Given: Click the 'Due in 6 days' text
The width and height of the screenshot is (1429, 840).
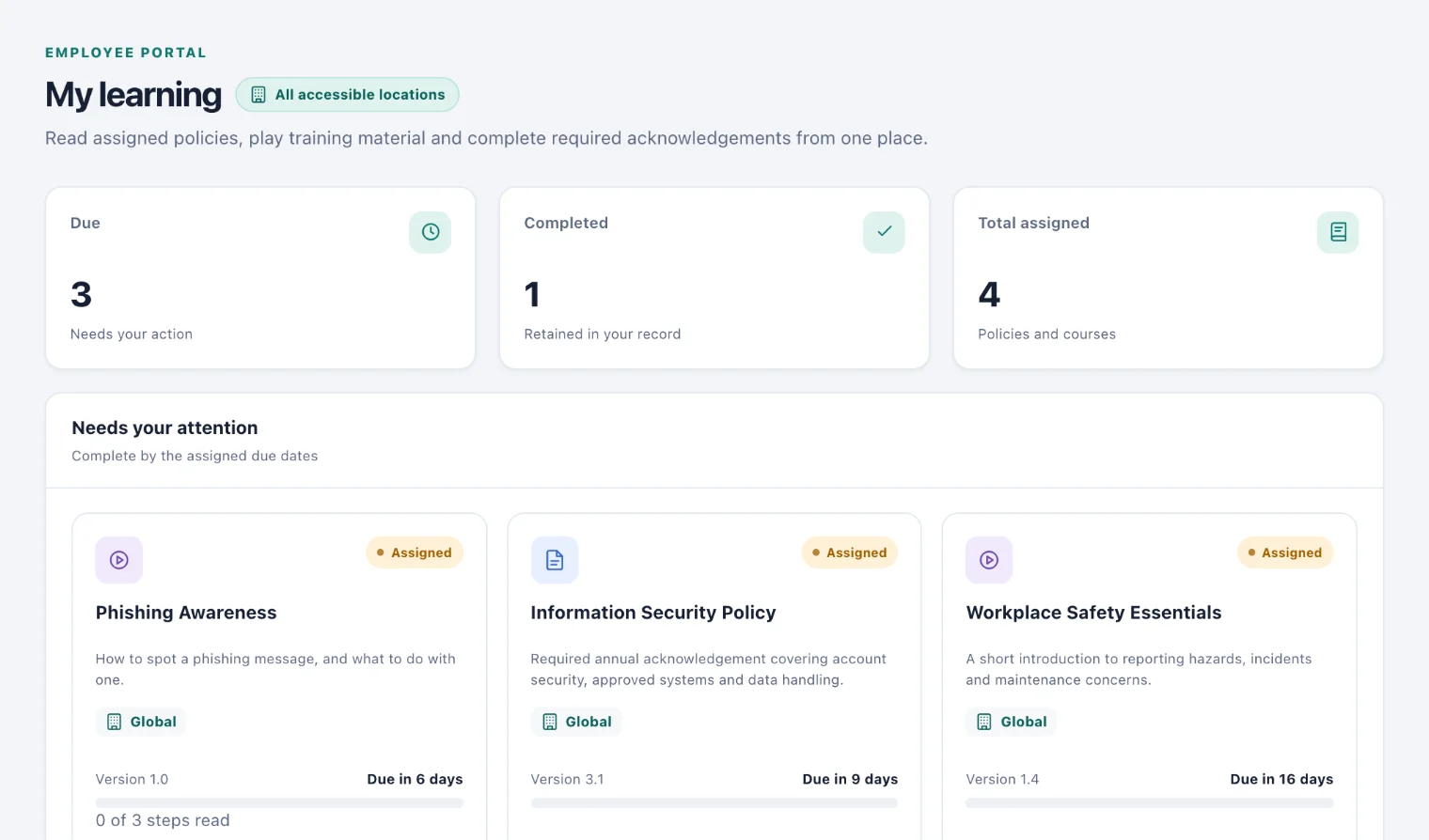Looking at the screenshot, I should [x=415, y=779].
